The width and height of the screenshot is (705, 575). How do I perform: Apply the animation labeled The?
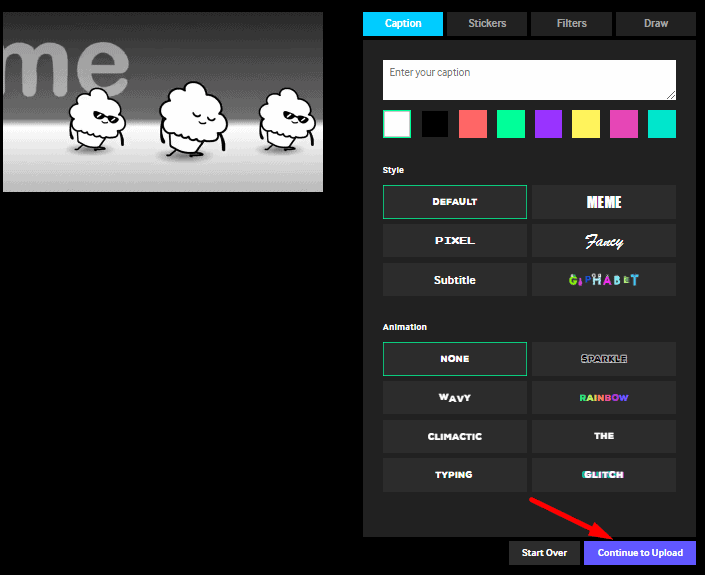(x=604, y=436)
